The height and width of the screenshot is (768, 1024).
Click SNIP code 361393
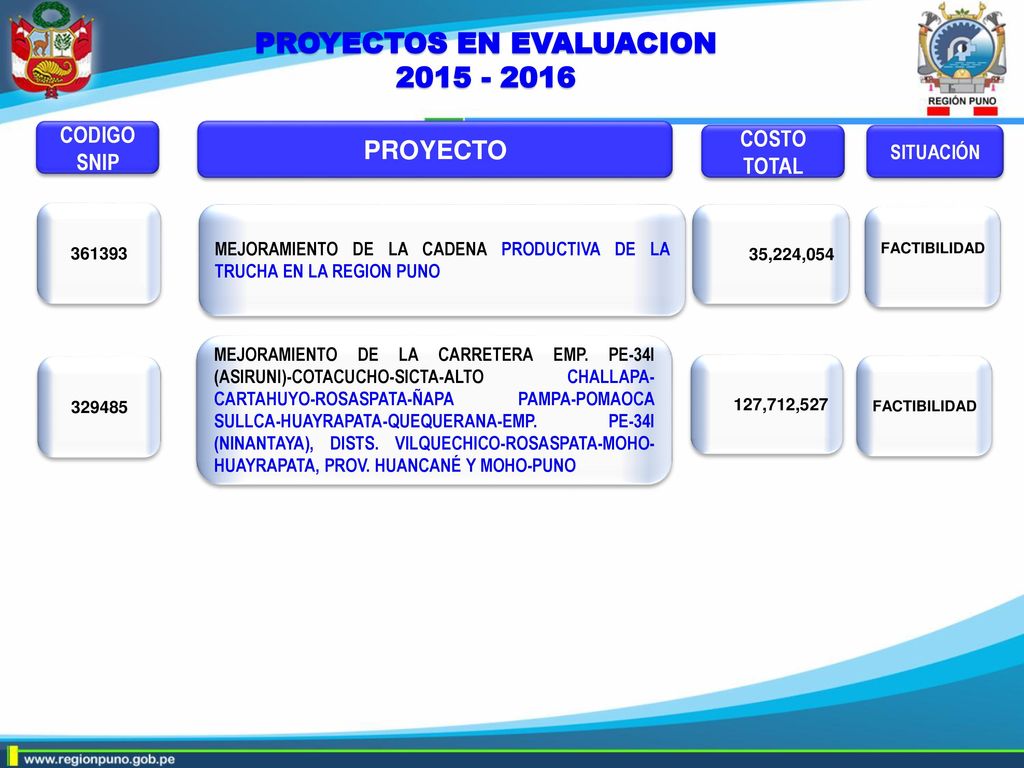pyautogui.click(x=99, y=253)
